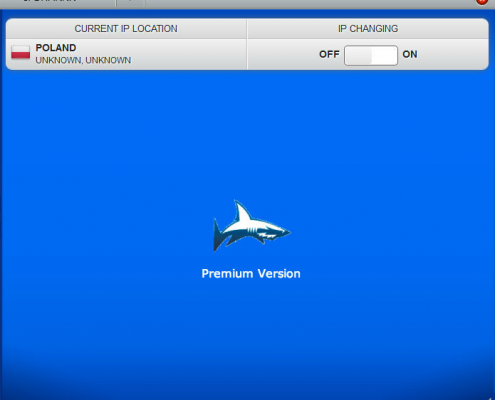The width and height of the screenshot is (495, 400).
Task: Click the shark logo
Action: coord(252,226)
